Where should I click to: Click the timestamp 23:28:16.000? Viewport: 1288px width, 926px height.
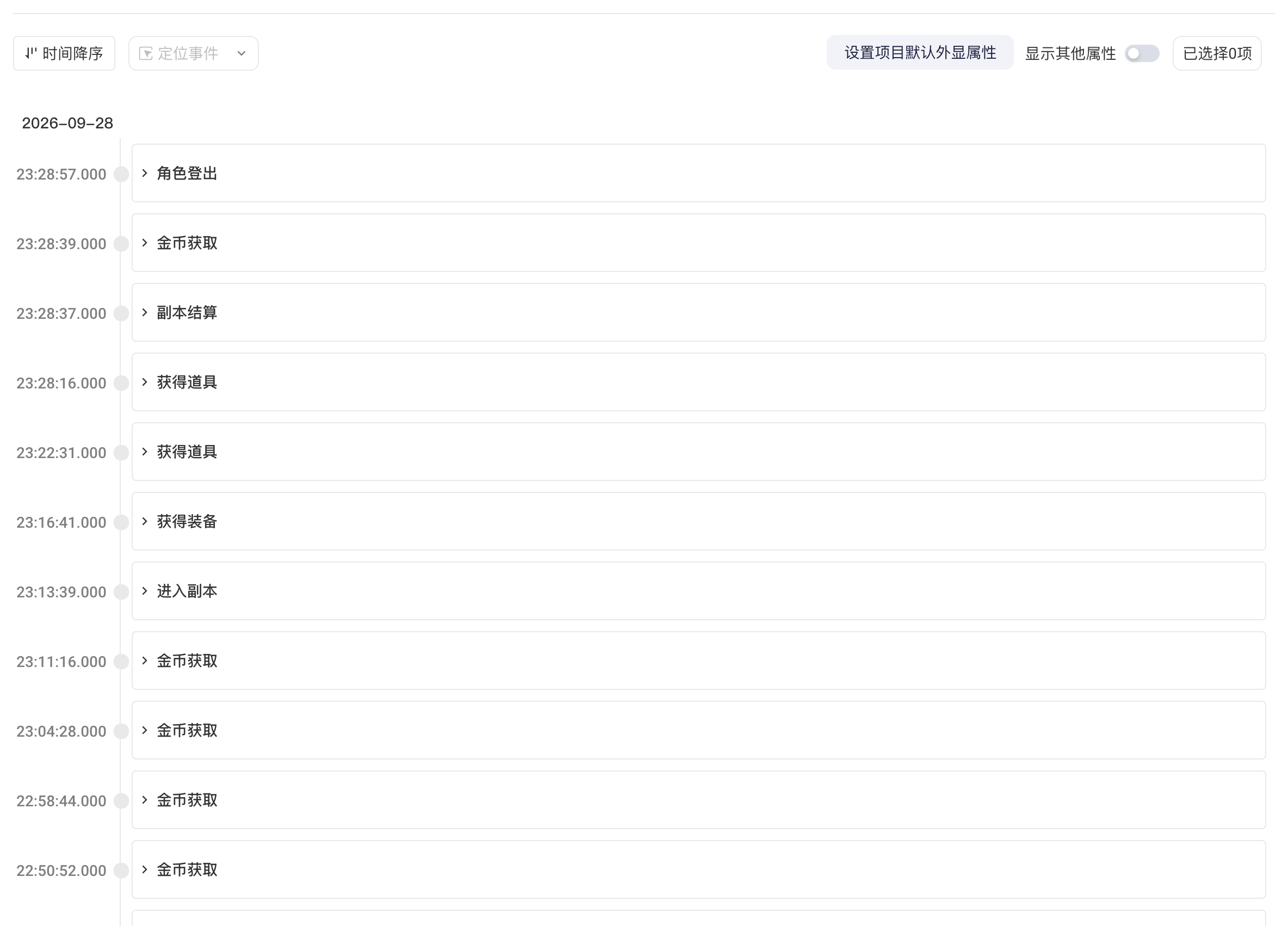tap(61, 384)
